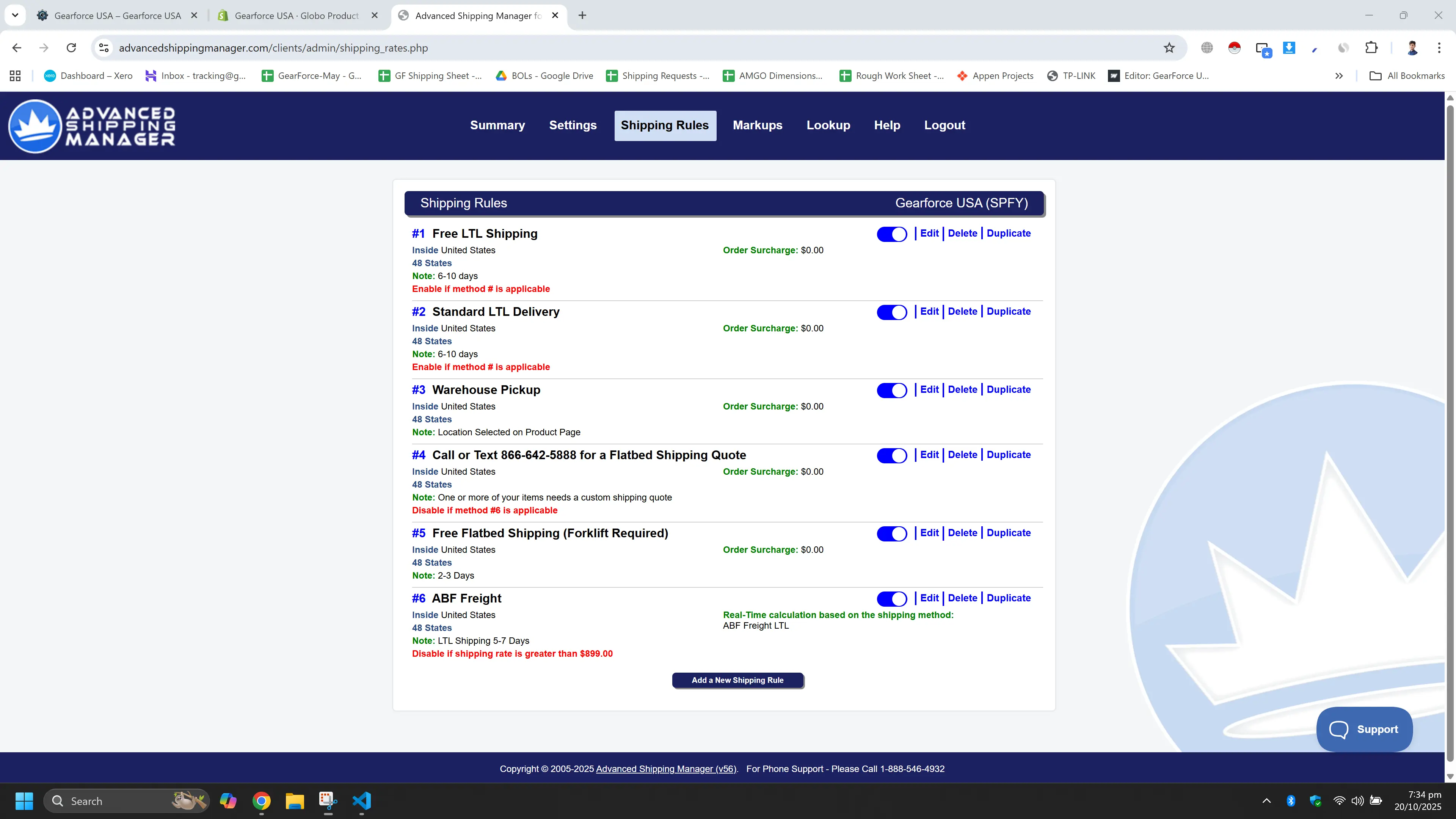Open the browser extensions puzzle icon

click(x=1372, y=47)
